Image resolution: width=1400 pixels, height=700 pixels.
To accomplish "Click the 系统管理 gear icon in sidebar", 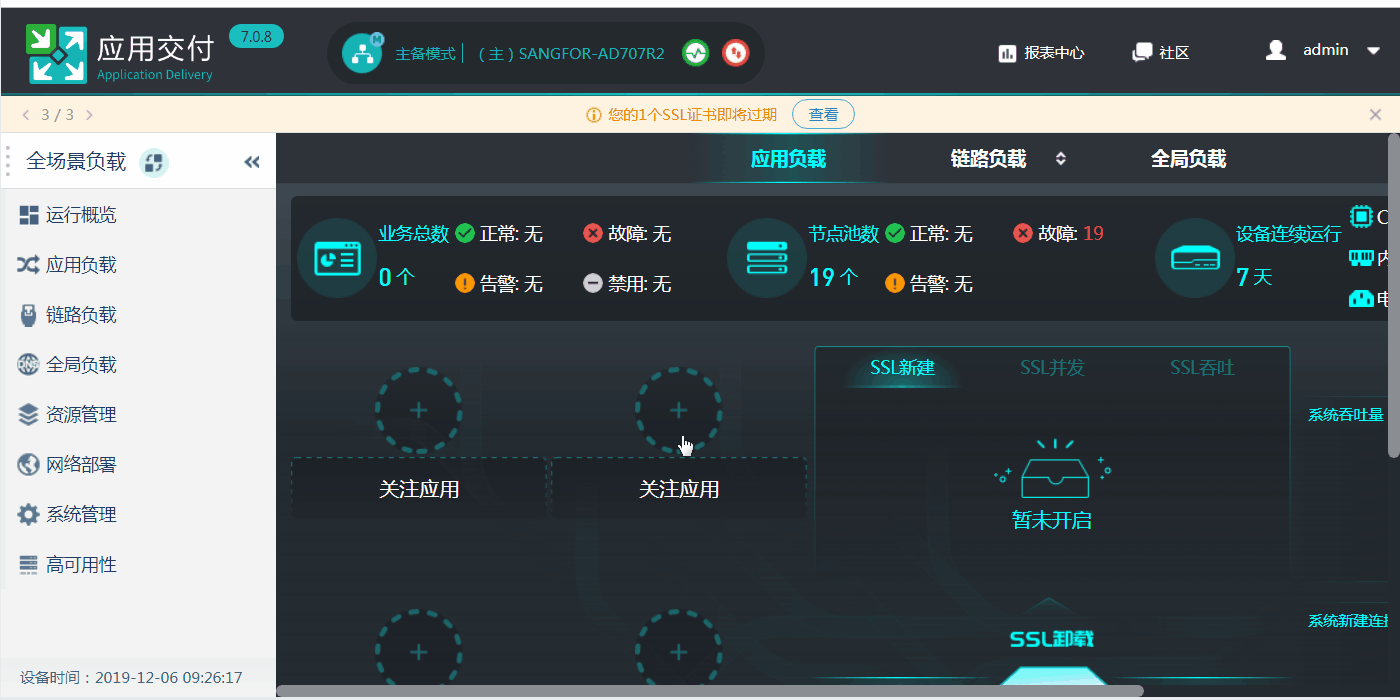I will [x=28, y=515].
